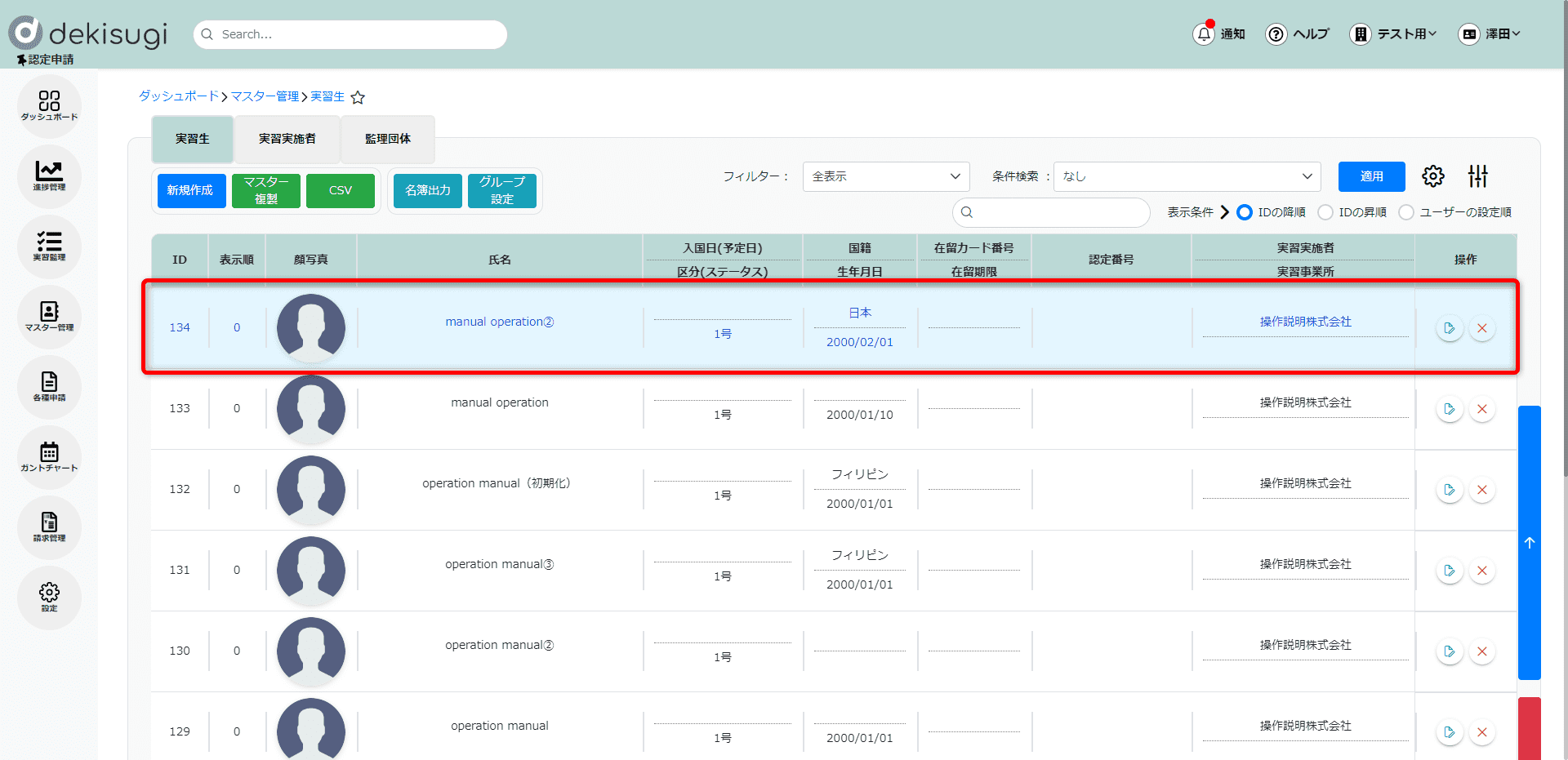Open the Dashboard sidebar icon
Viewport: 1568px width, 760px height.
[49, 105]
